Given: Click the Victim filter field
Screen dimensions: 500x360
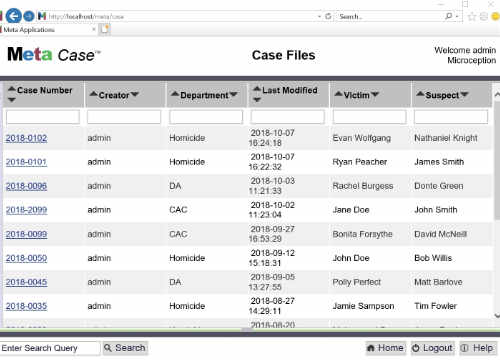Looking at the screenshot, I should [369, 117].
